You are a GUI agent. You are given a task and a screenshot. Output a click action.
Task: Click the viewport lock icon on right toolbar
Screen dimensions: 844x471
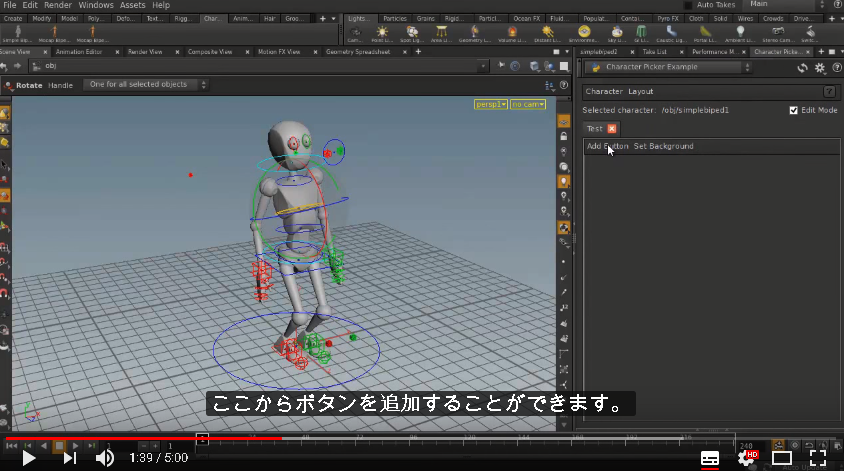(x=564, y=136)
